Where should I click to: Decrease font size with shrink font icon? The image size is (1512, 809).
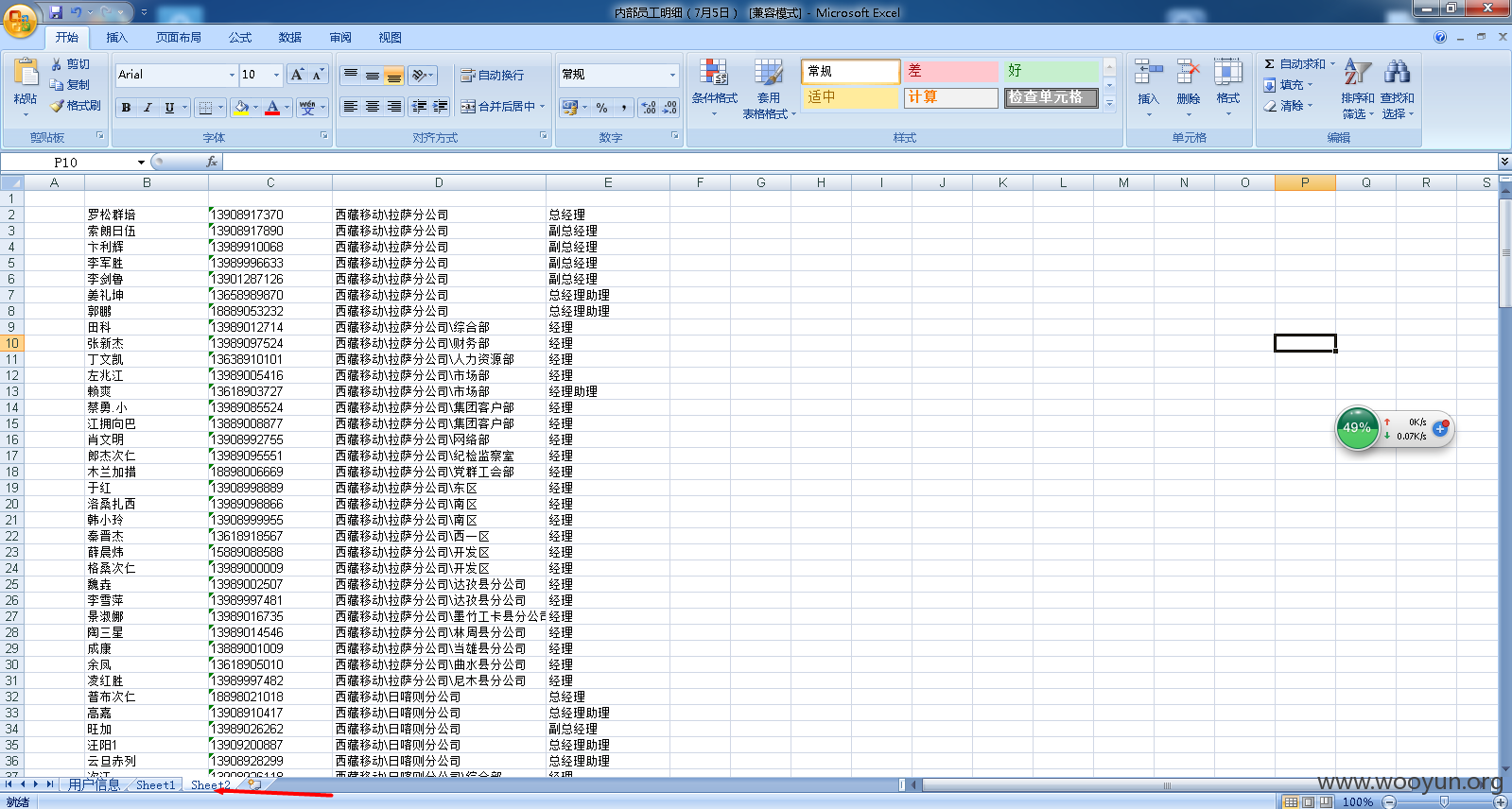tap(318, 75)
